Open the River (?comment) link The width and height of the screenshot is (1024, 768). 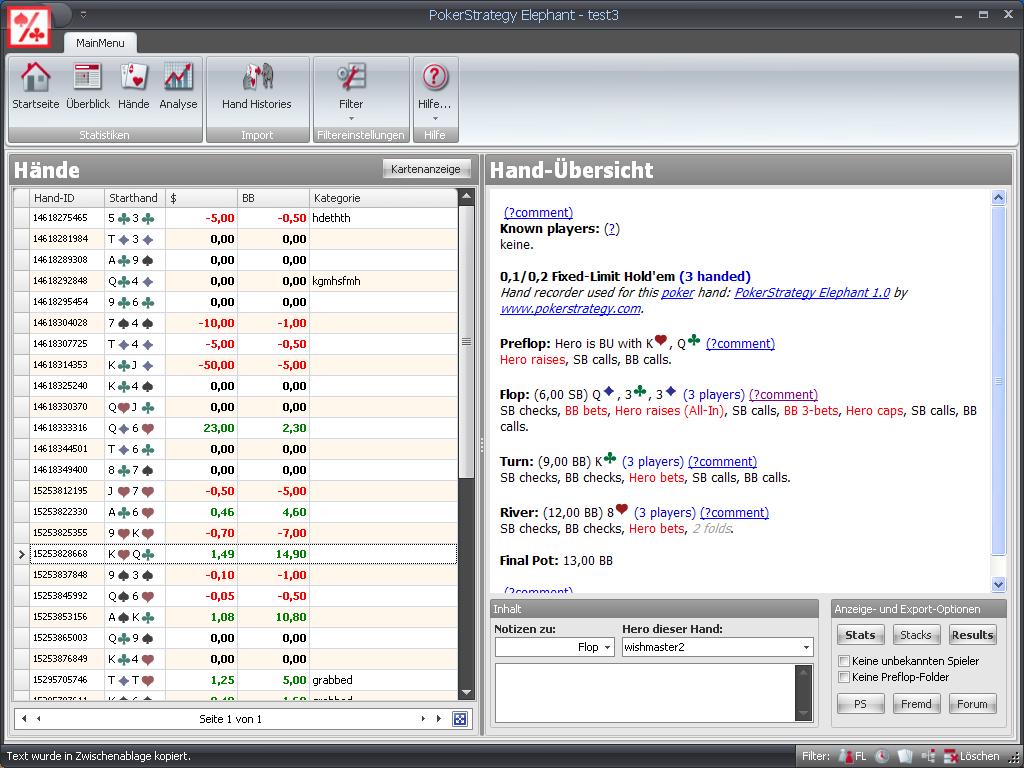pos(734,513)
